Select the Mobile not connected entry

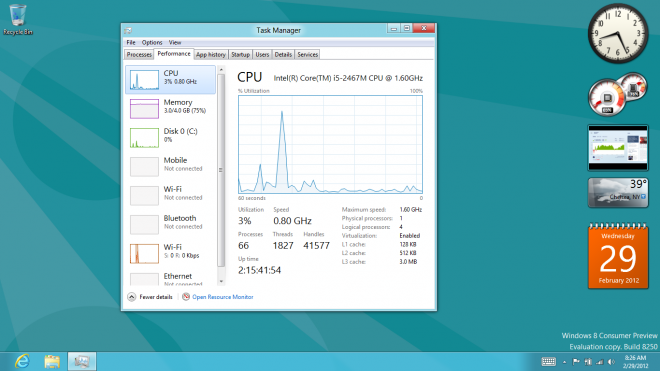(x=170, y=166)
